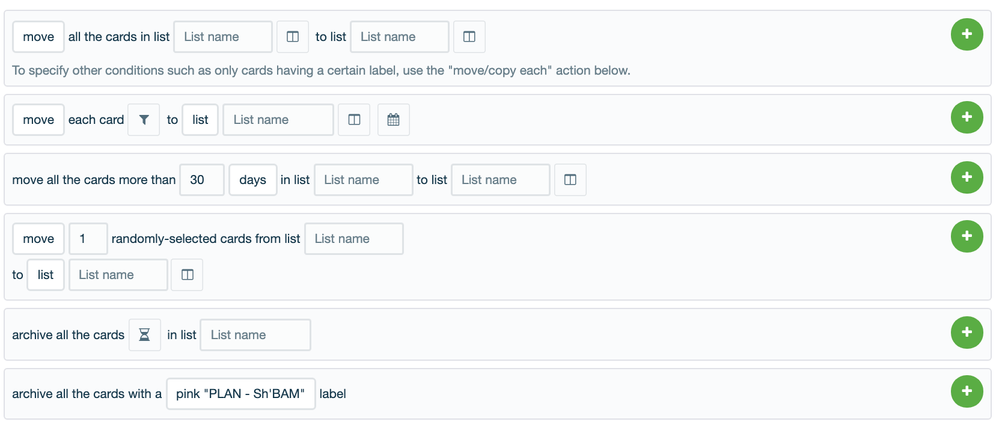Click List name field after "randomly-selected cards from list"
Image resolution: width=999 pixels, height=427 pixels.
(353, 239)
